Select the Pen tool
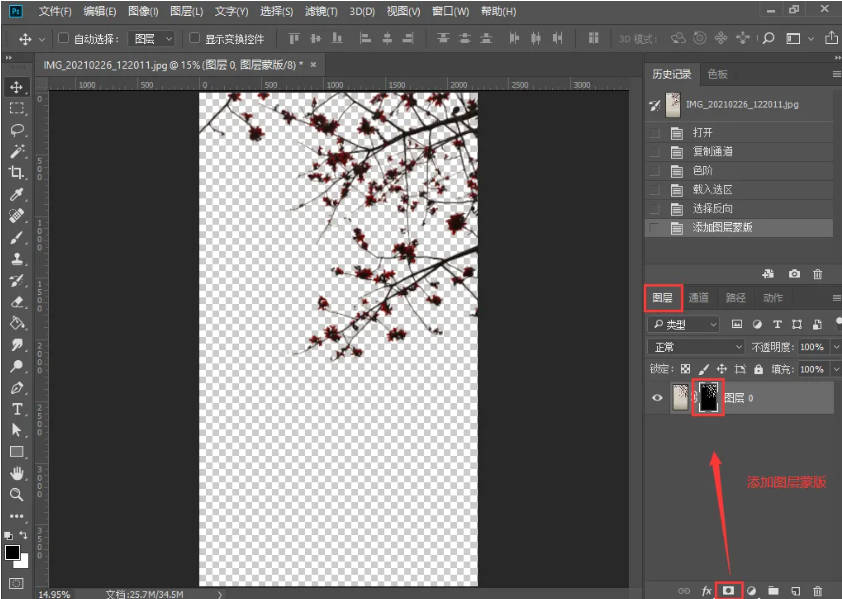Image resolution: width=842 pixels, height=599 pixels. tap(17, 387)
